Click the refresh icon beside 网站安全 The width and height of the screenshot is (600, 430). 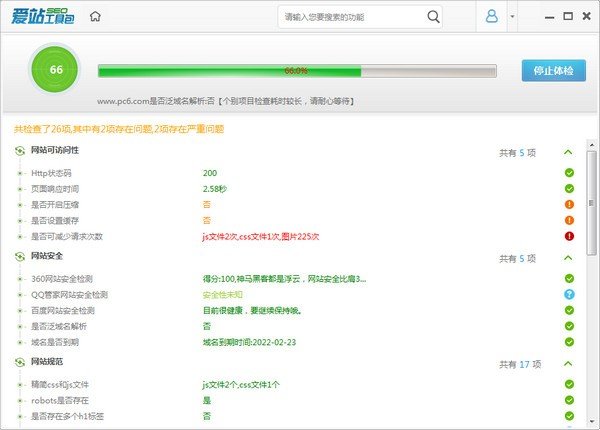point(20,256)
